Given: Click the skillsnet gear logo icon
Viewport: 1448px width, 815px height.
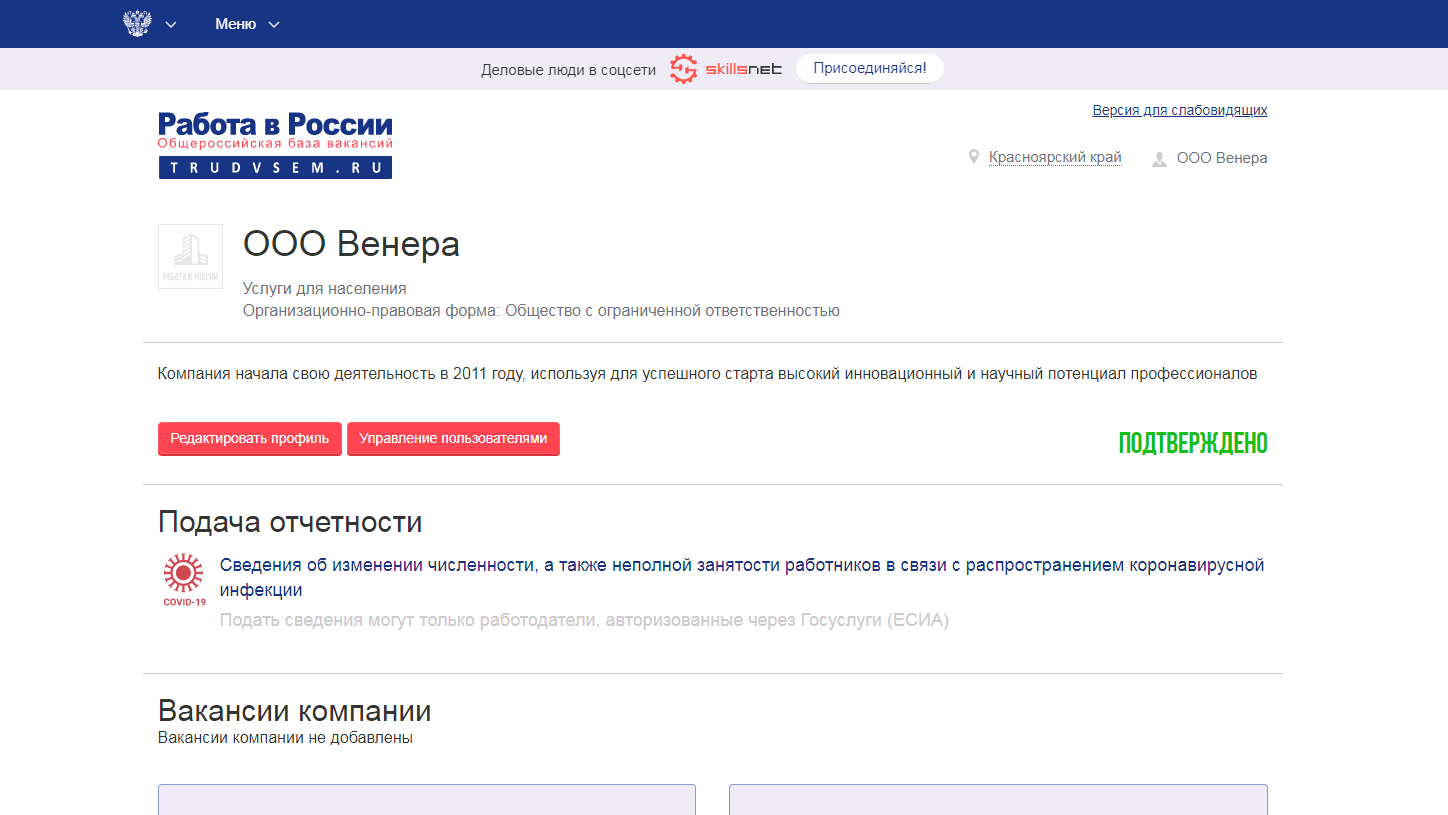Looking at the screenshot, I should point(683,69).
